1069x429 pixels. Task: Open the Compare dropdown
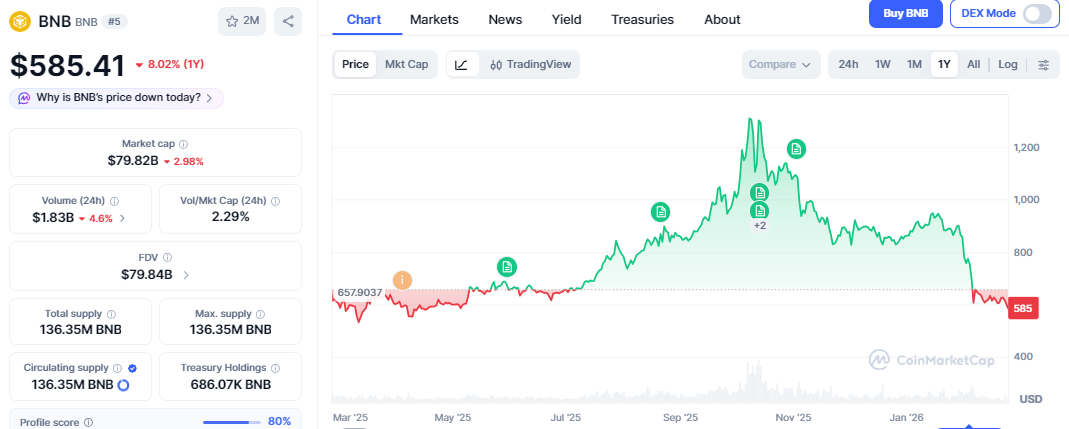tap(780, 65)
